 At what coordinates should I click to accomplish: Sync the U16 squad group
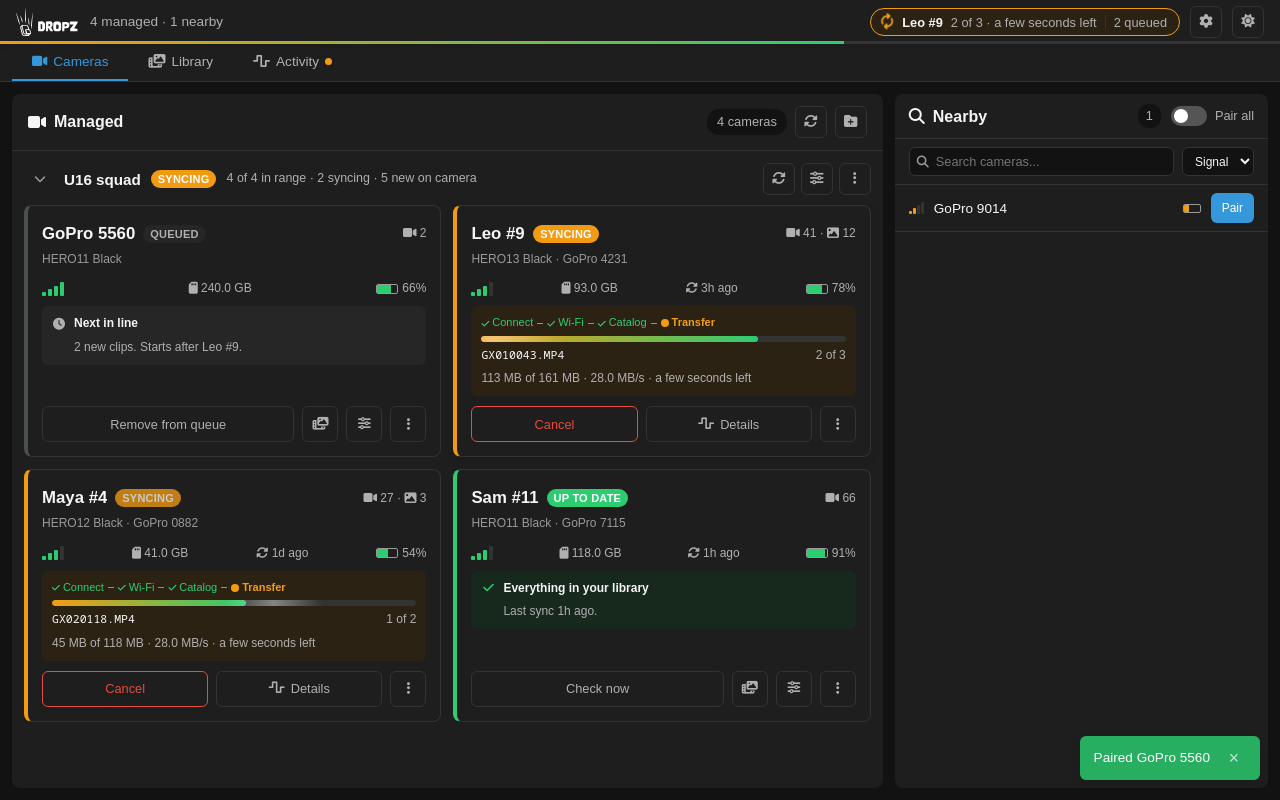779,179
